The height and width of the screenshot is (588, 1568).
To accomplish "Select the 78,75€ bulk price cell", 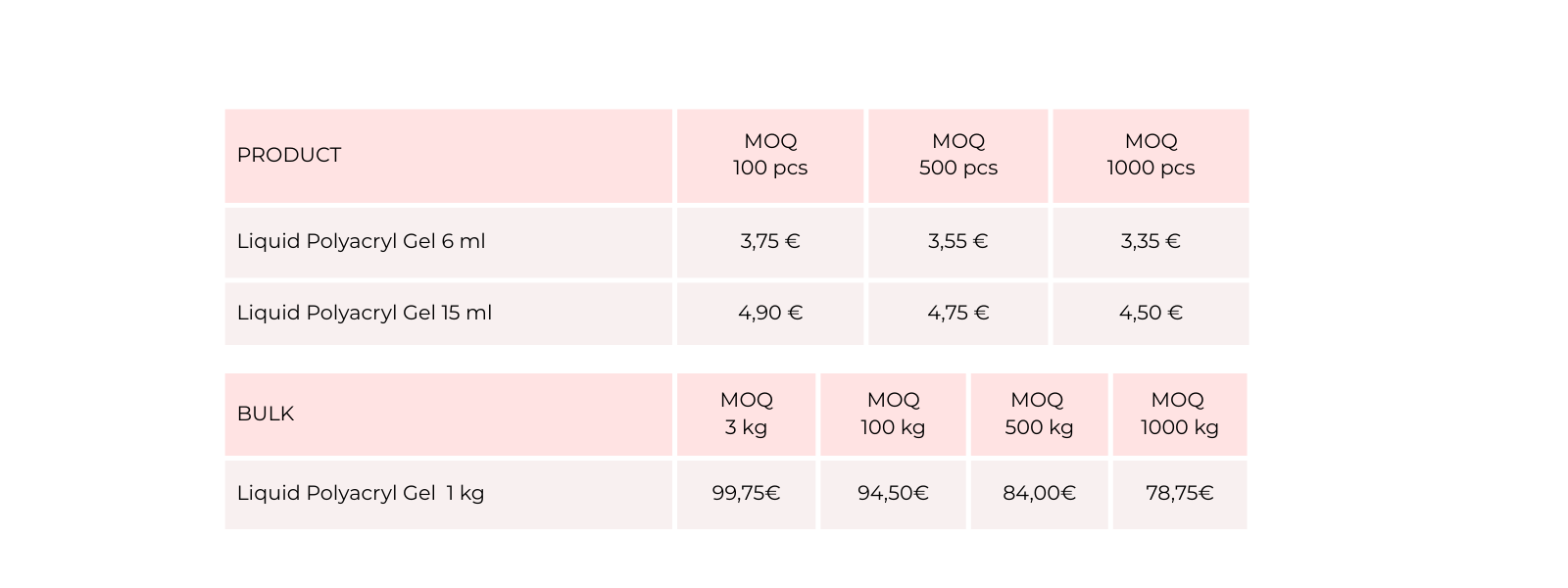I will [x=1179, y=493].
